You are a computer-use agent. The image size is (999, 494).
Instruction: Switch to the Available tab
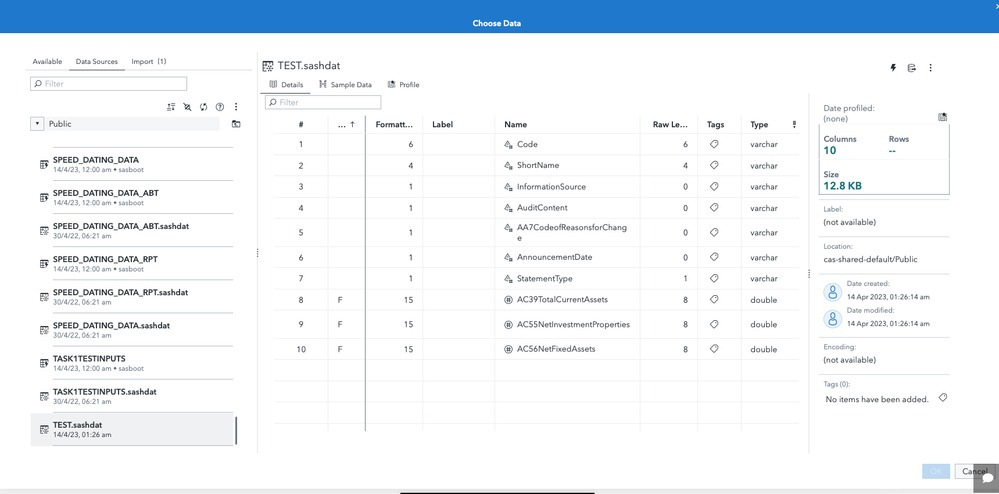pos(47,62)
